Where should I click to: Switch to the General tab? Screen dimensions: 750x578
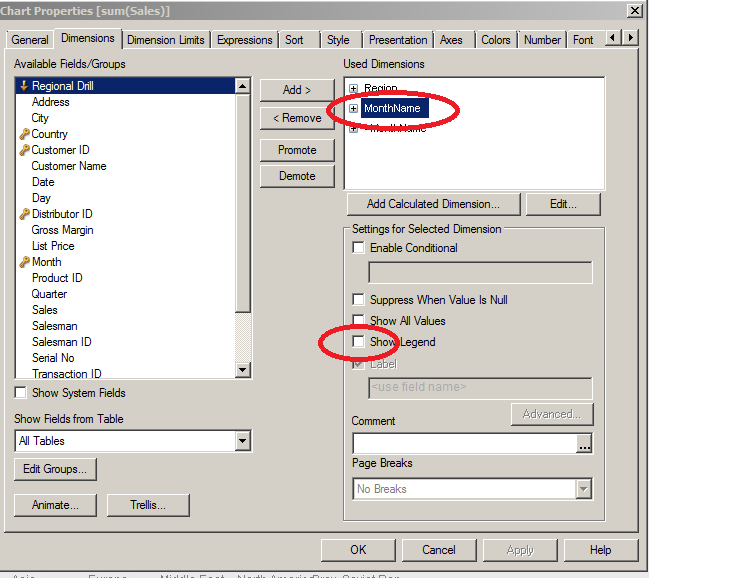point(30,40)
